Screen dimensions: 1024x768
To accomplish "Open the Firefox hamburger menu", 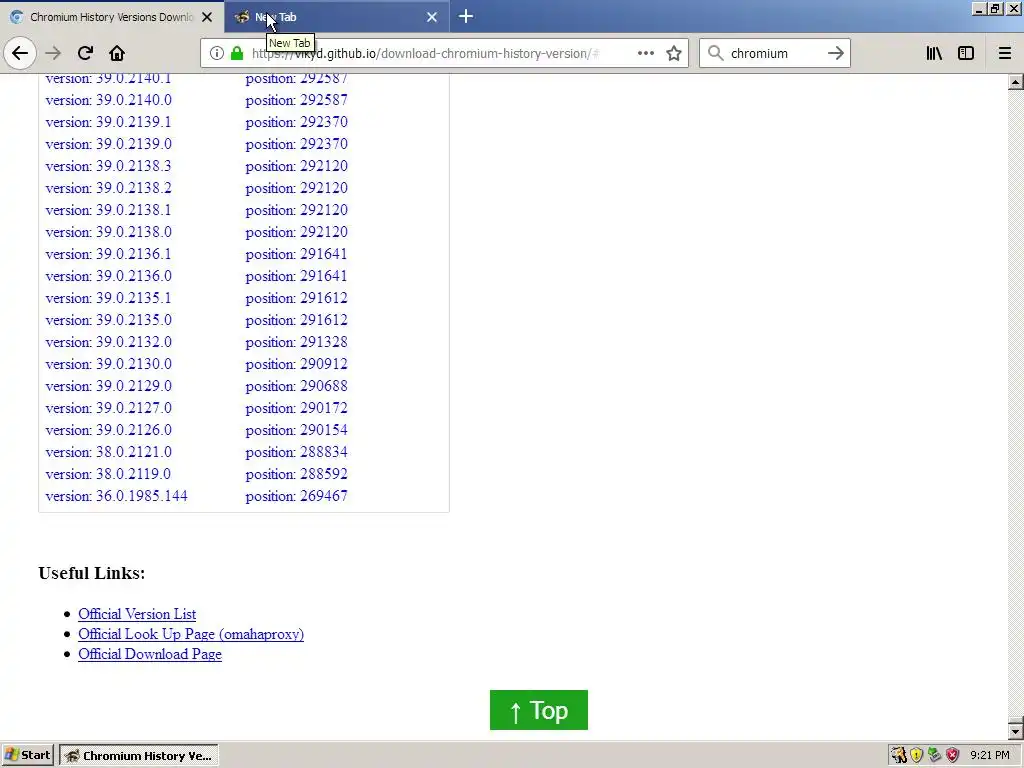I will (1005, 53).
